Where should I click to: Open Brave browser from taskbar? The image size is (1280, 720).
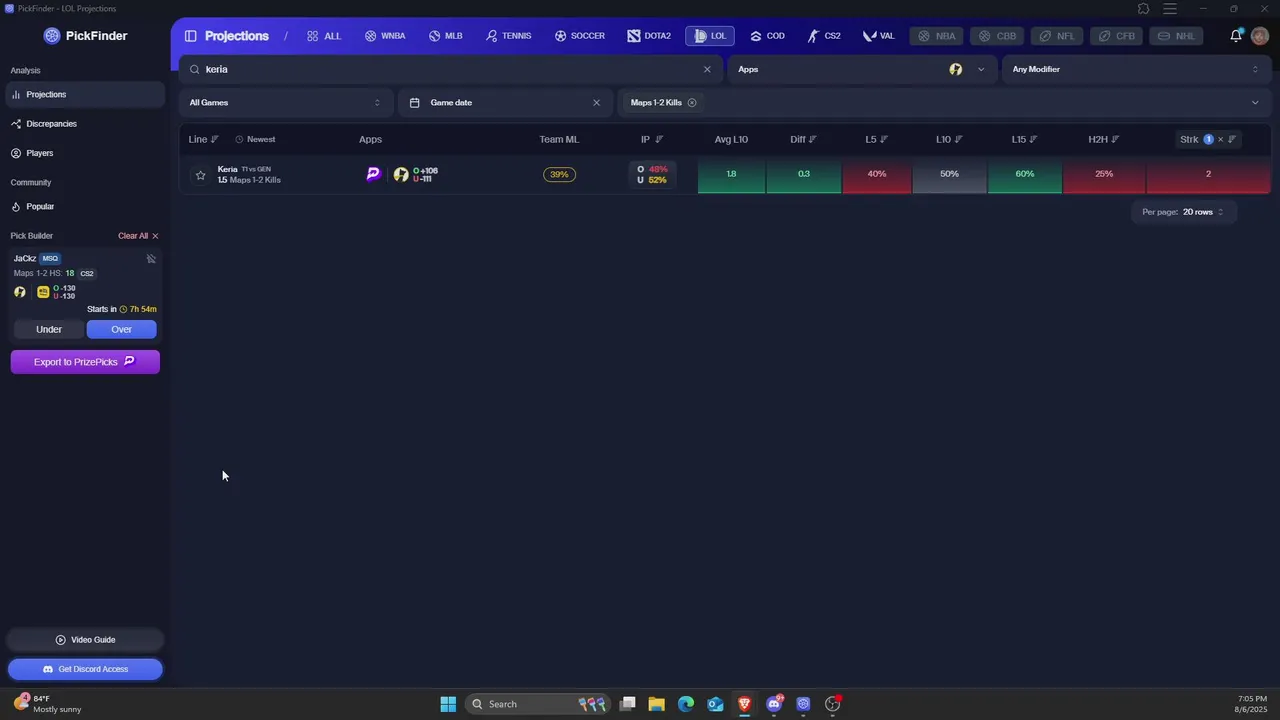[744, 704]
